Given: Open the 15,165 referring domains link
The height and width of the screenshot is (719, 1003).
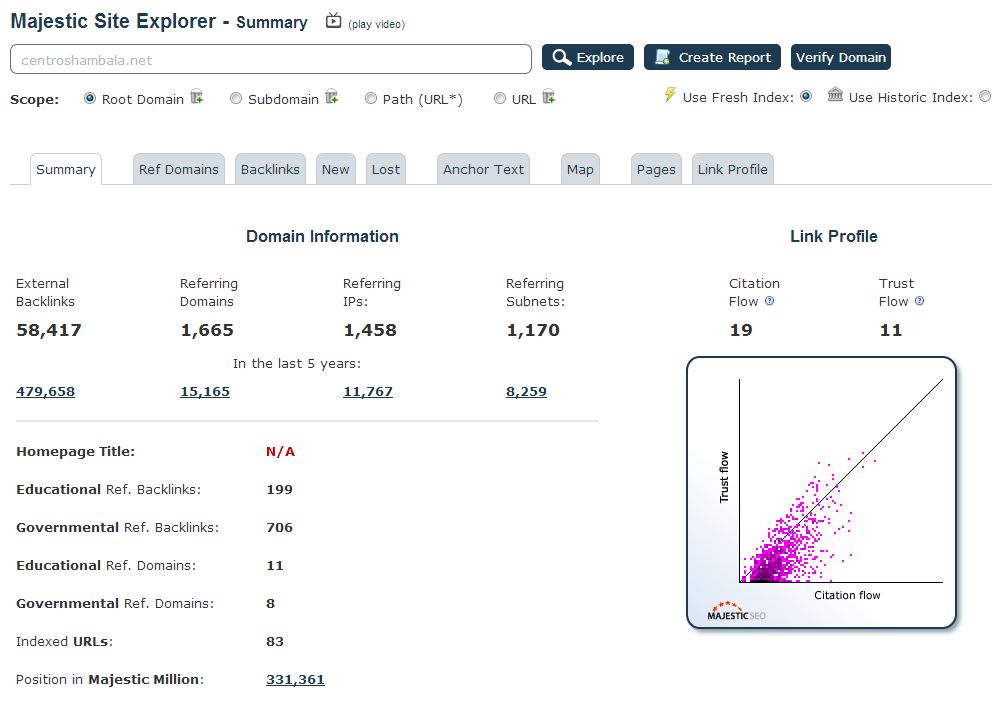Looking at the screenshot, I should click(x=205, y=391).
